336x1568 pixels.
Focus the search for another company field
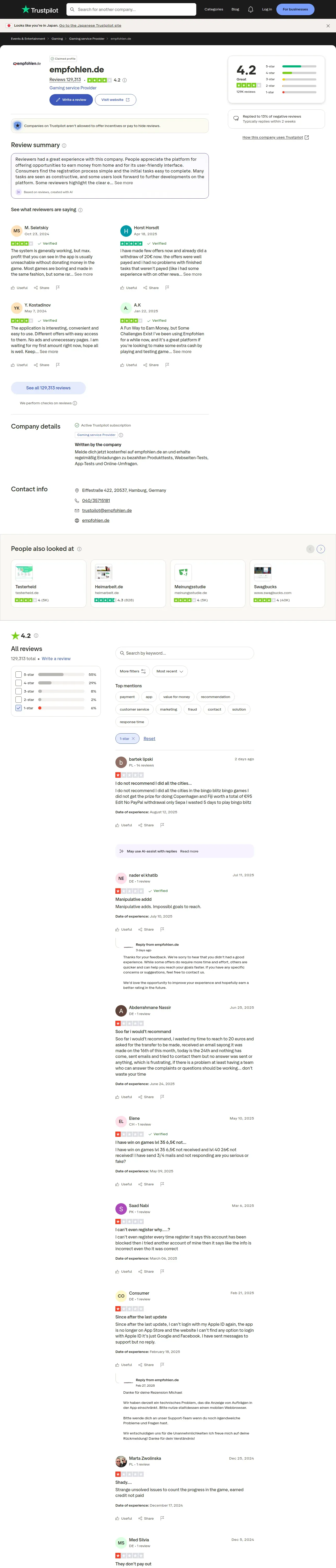pos(131,9)
